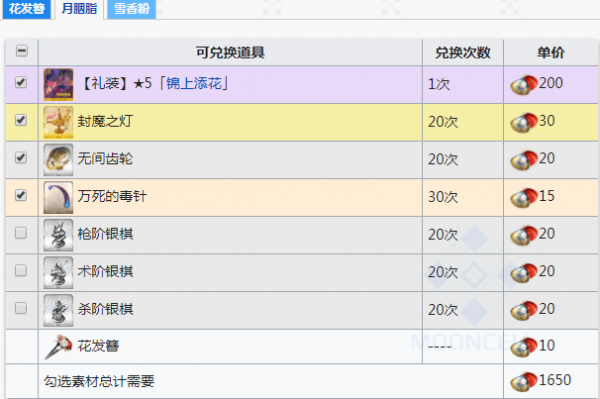Click the 花发簪 hairpin currency icon

[x=58, y=347]
